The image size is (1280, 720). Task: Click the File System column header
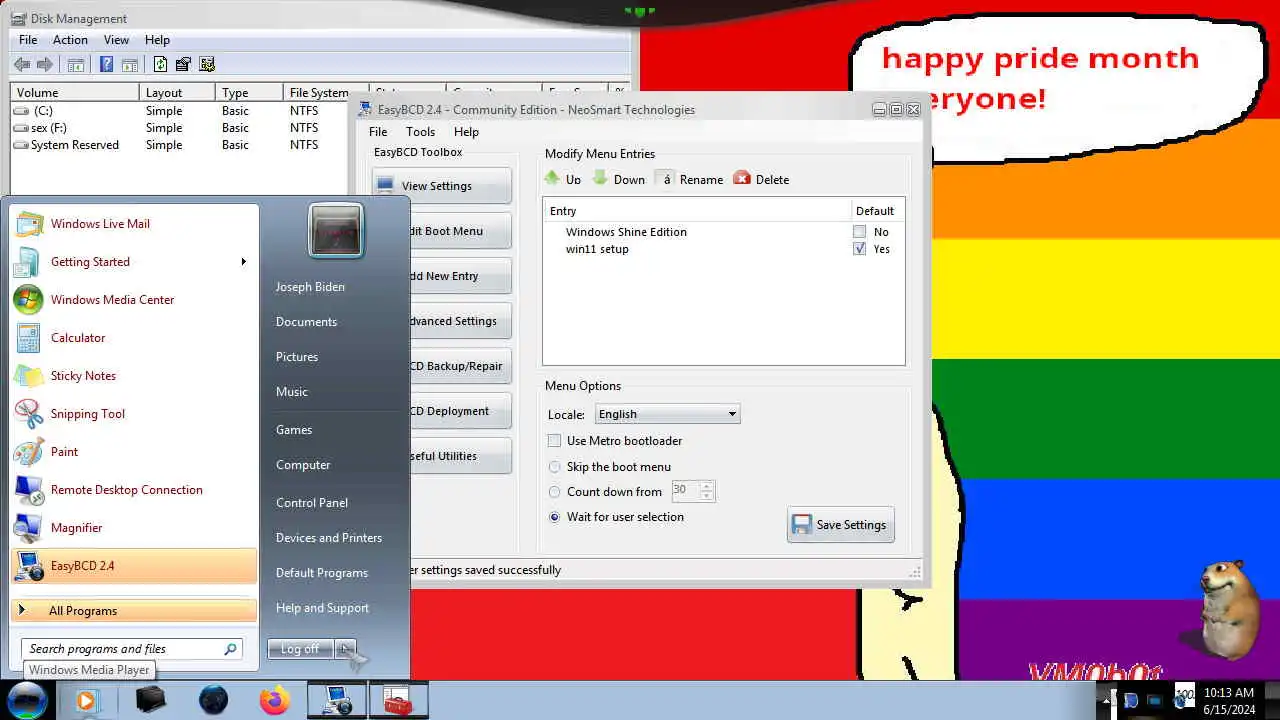(325, 92)
